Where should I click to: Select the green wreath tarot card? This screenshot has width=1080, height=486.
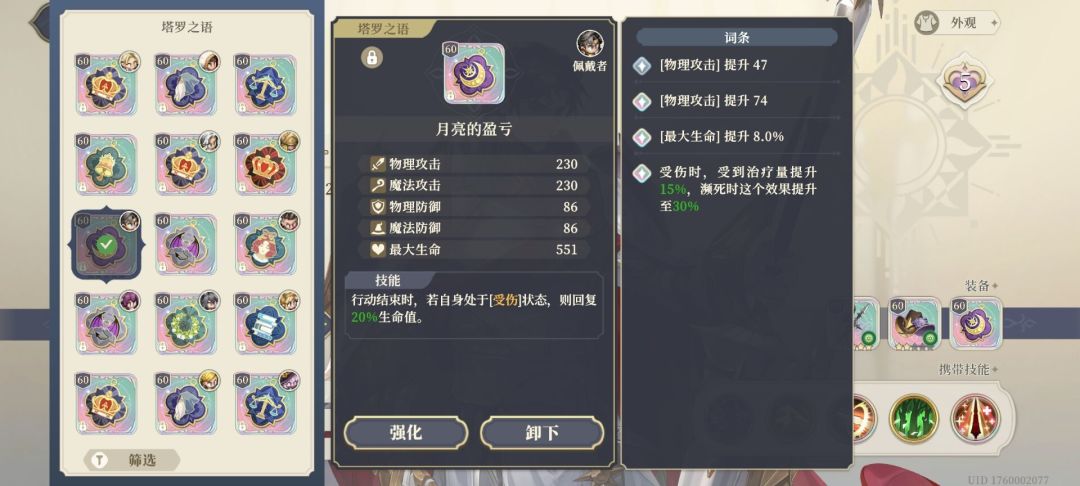tap(186, 324)
